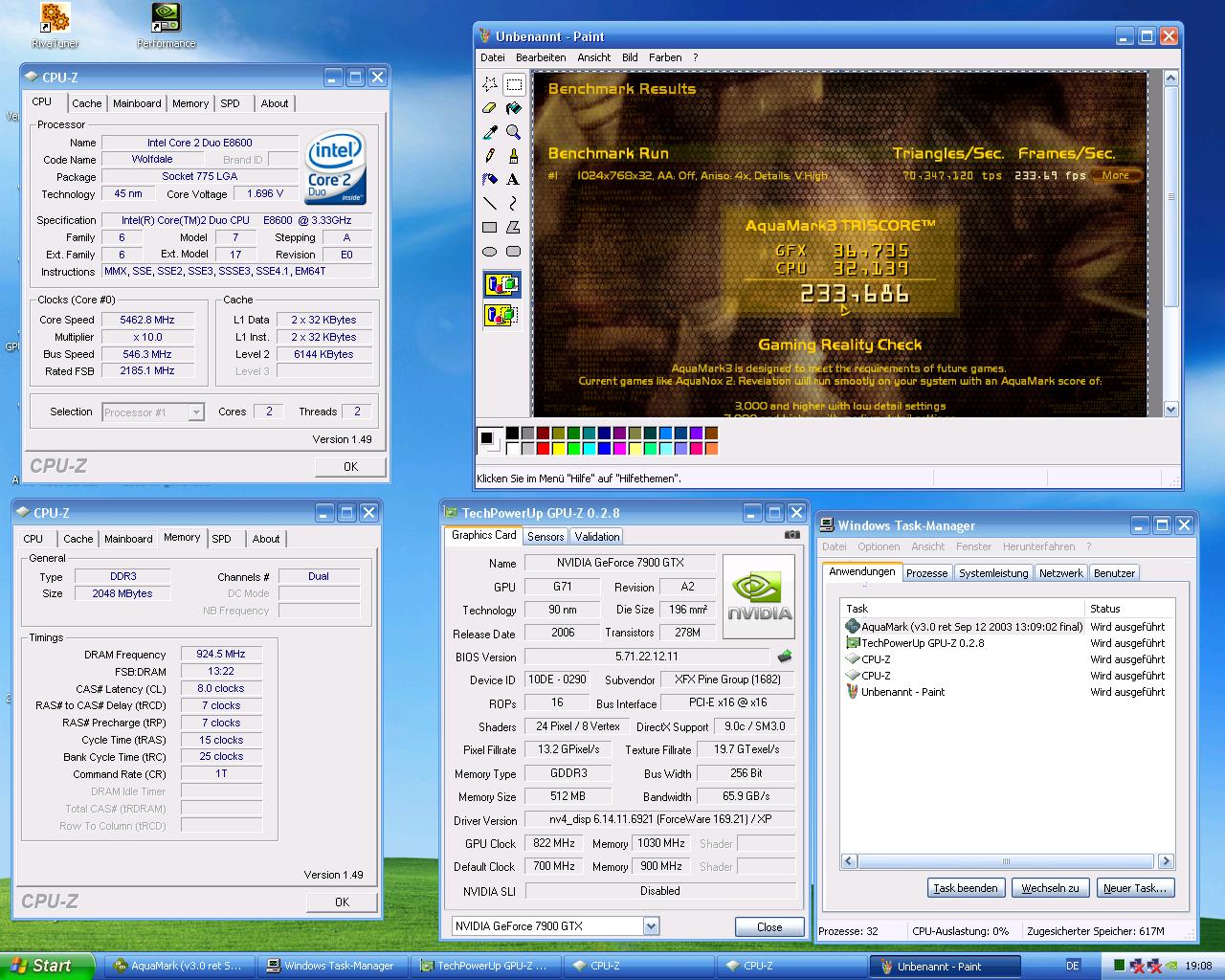Viewport: 1225px width, 980px height.
Task: Open Mainboard tab in the CPU-Z processor window
Action: [137, 103]
